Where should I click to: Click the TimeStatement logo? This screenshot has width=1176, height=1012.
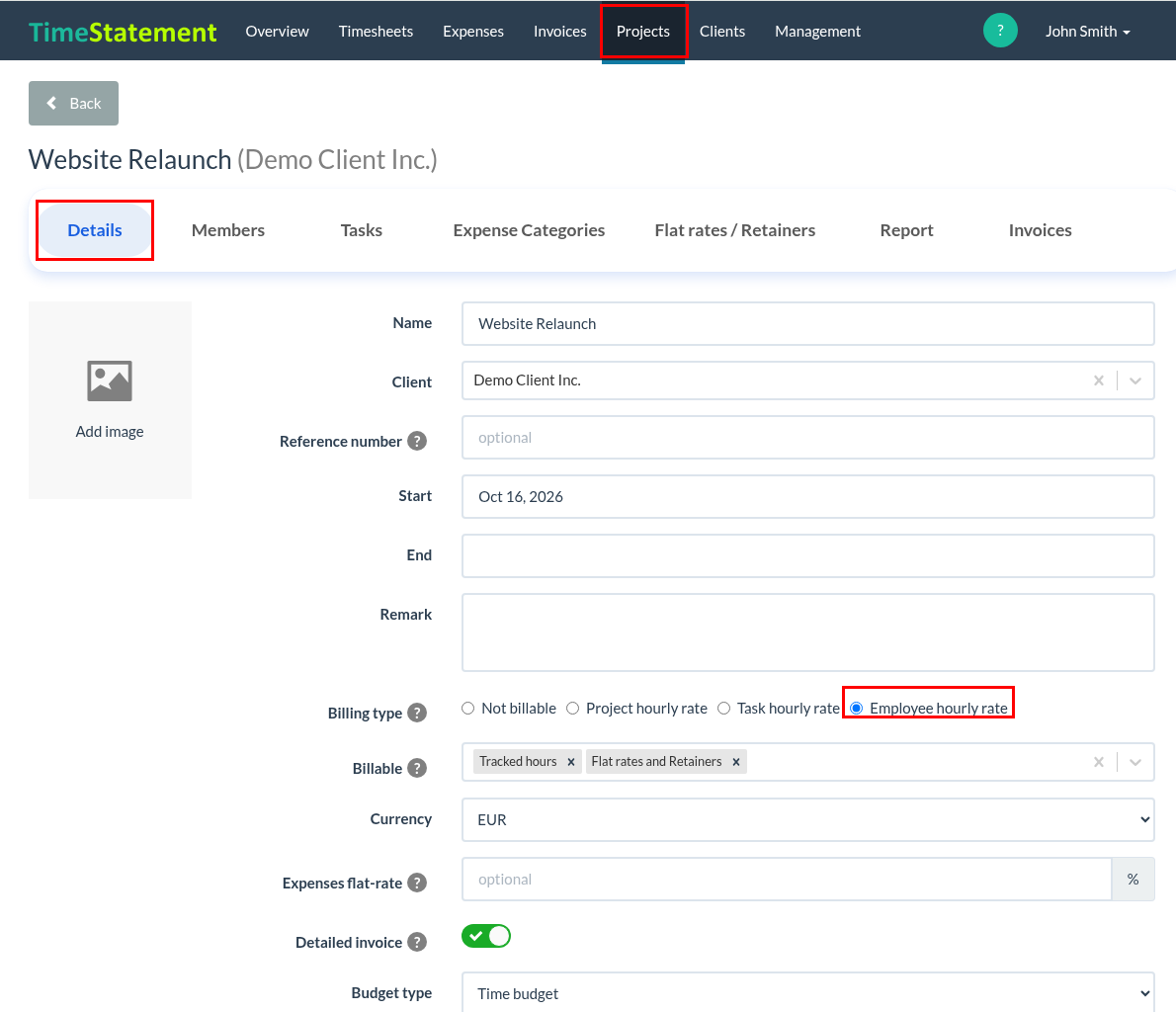(123, 32)
